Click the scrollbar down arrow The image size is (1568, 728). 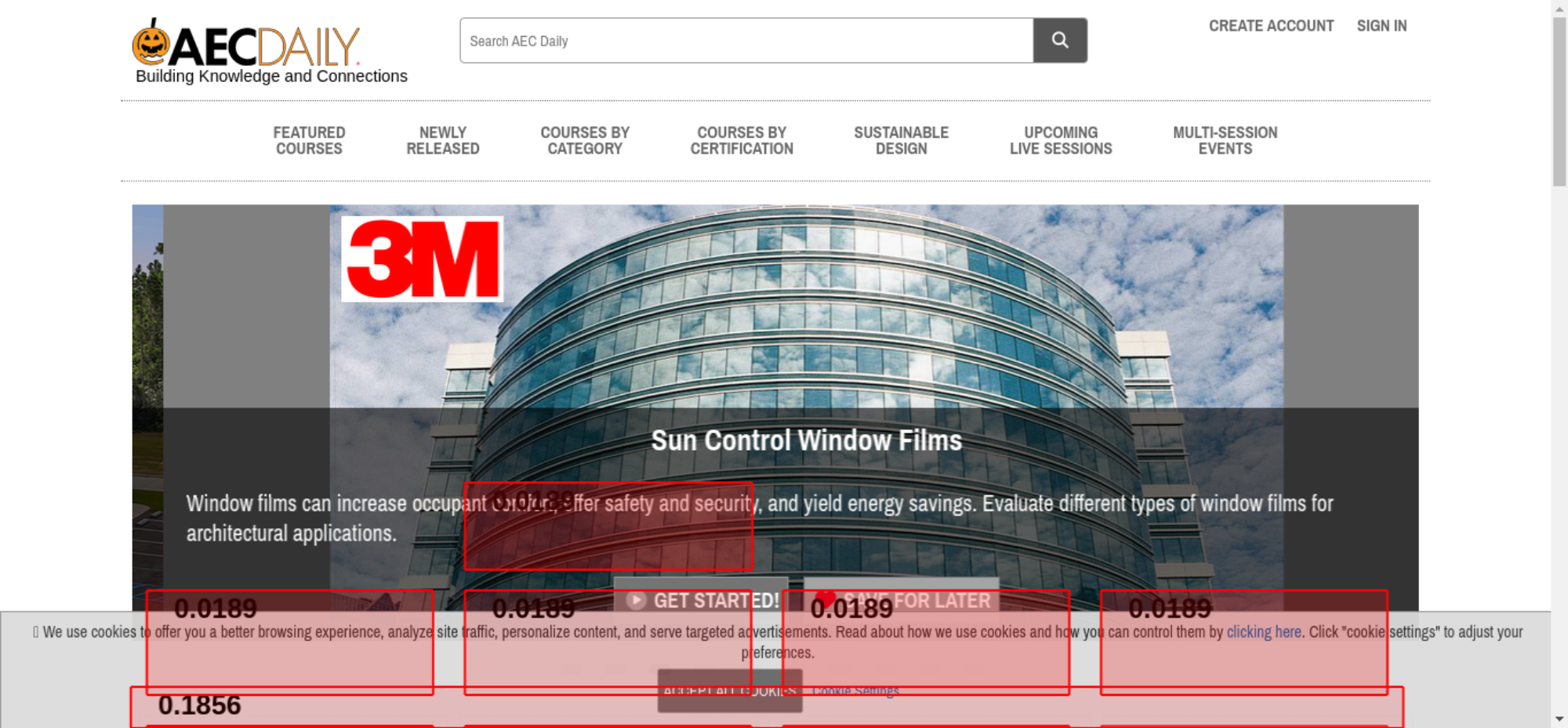click(x=1559, y=719)
